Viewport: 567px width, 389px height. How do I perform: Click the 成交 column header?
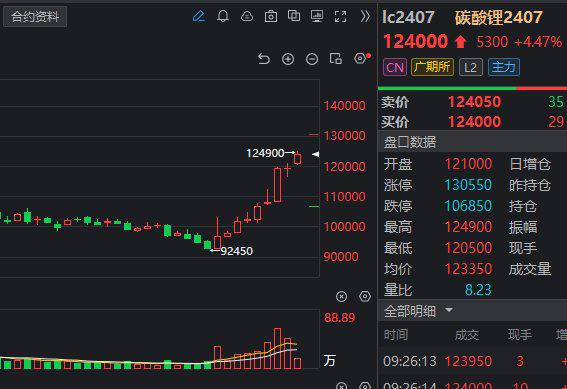467,335
